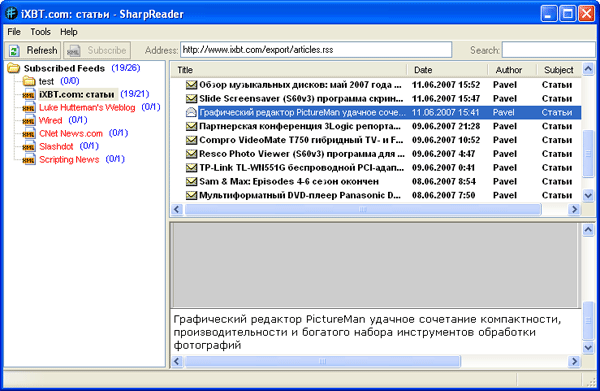This screenshot has height=391, width=600.
Task: Select the Wired feed
Action: tap(51, 121)
